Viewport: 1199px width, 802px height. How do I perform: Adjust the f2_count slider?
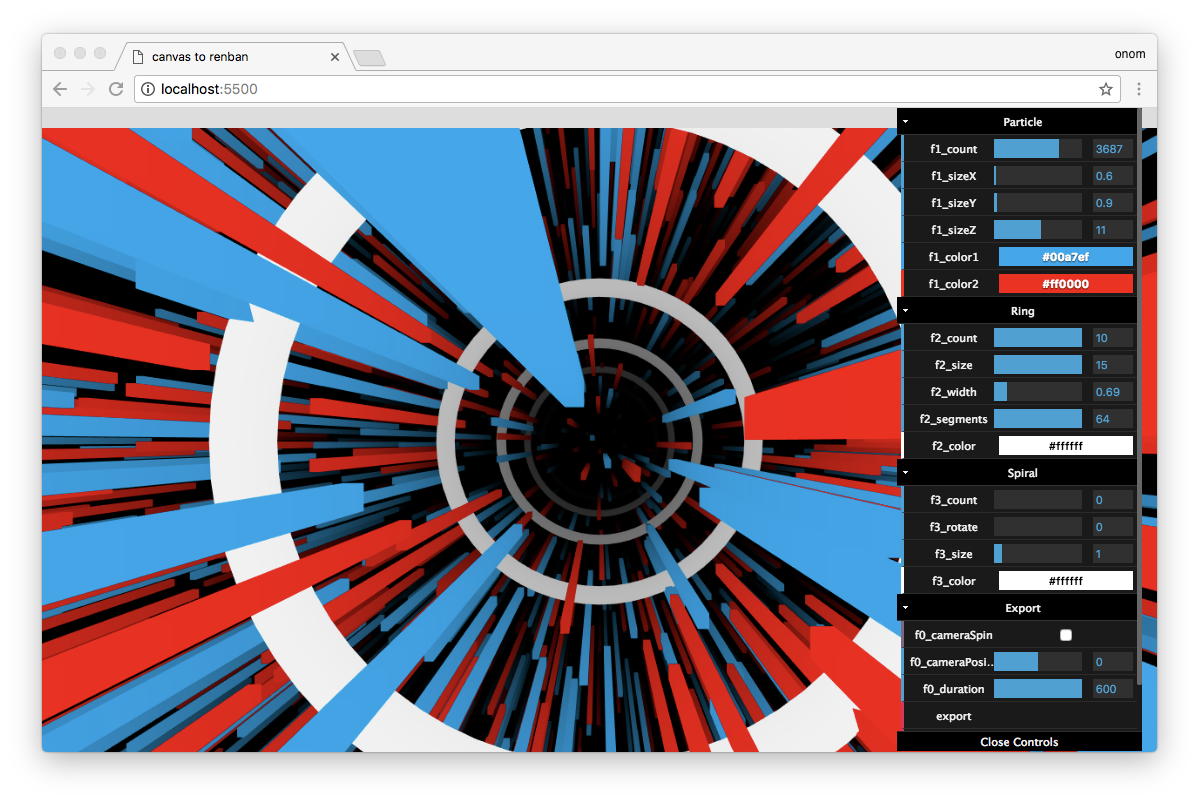point(1038,338)
